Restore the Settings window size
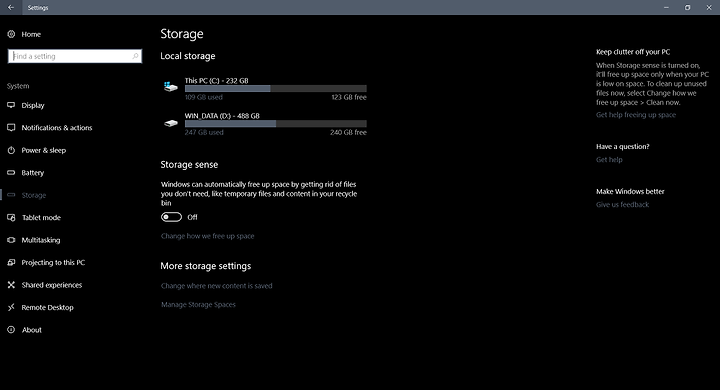 (x=687, y=7)
